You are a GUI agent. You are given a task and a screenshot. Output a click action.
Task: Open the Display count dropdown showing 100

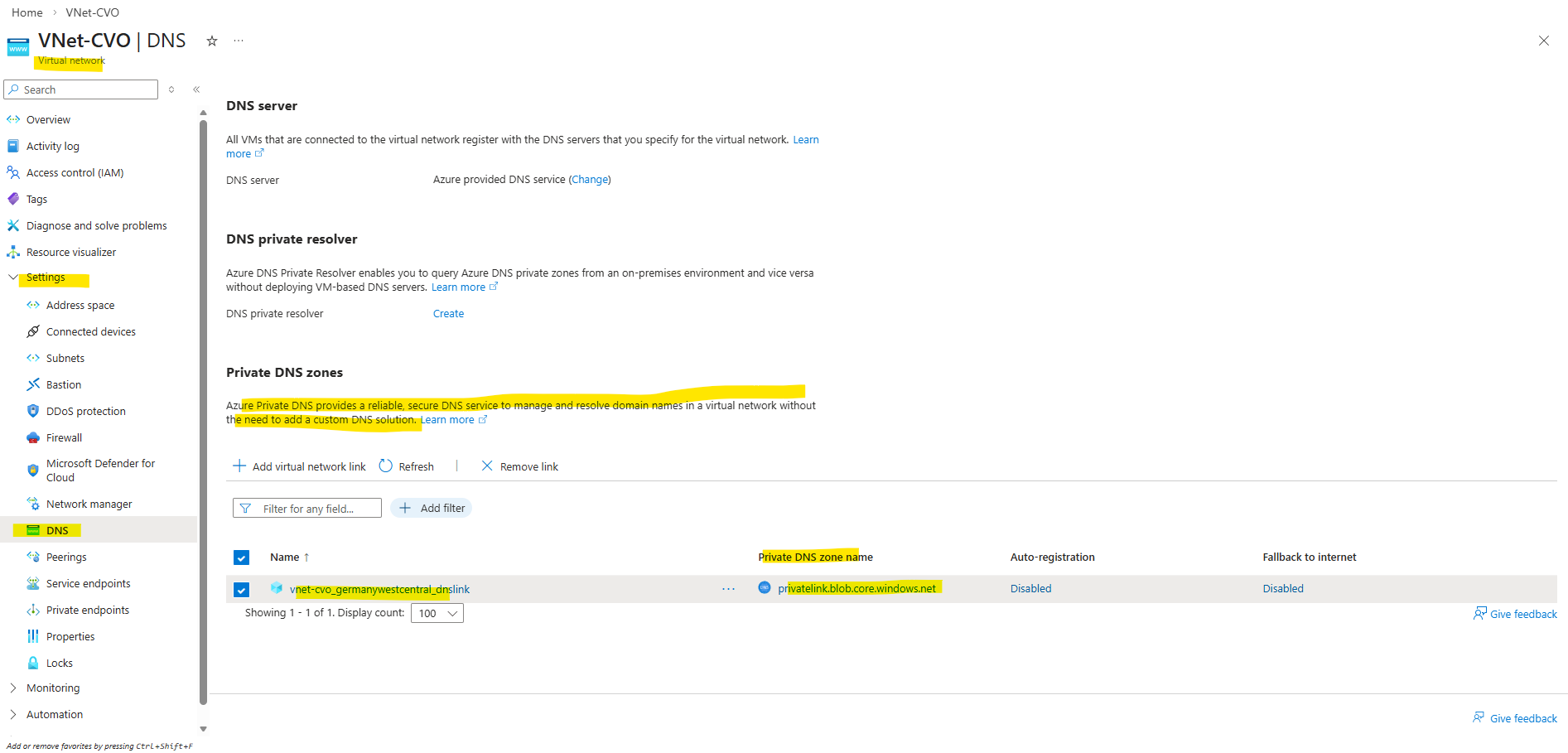437,613
